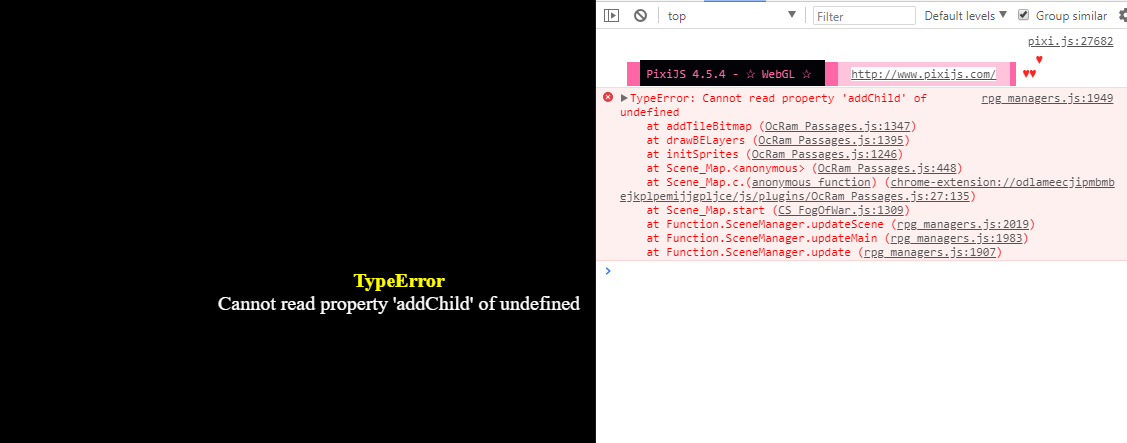The image size is (1127, 443).
Task: Open rpg_managers.js:1907 link for SceneManager.update
Action: coord(929,252)
